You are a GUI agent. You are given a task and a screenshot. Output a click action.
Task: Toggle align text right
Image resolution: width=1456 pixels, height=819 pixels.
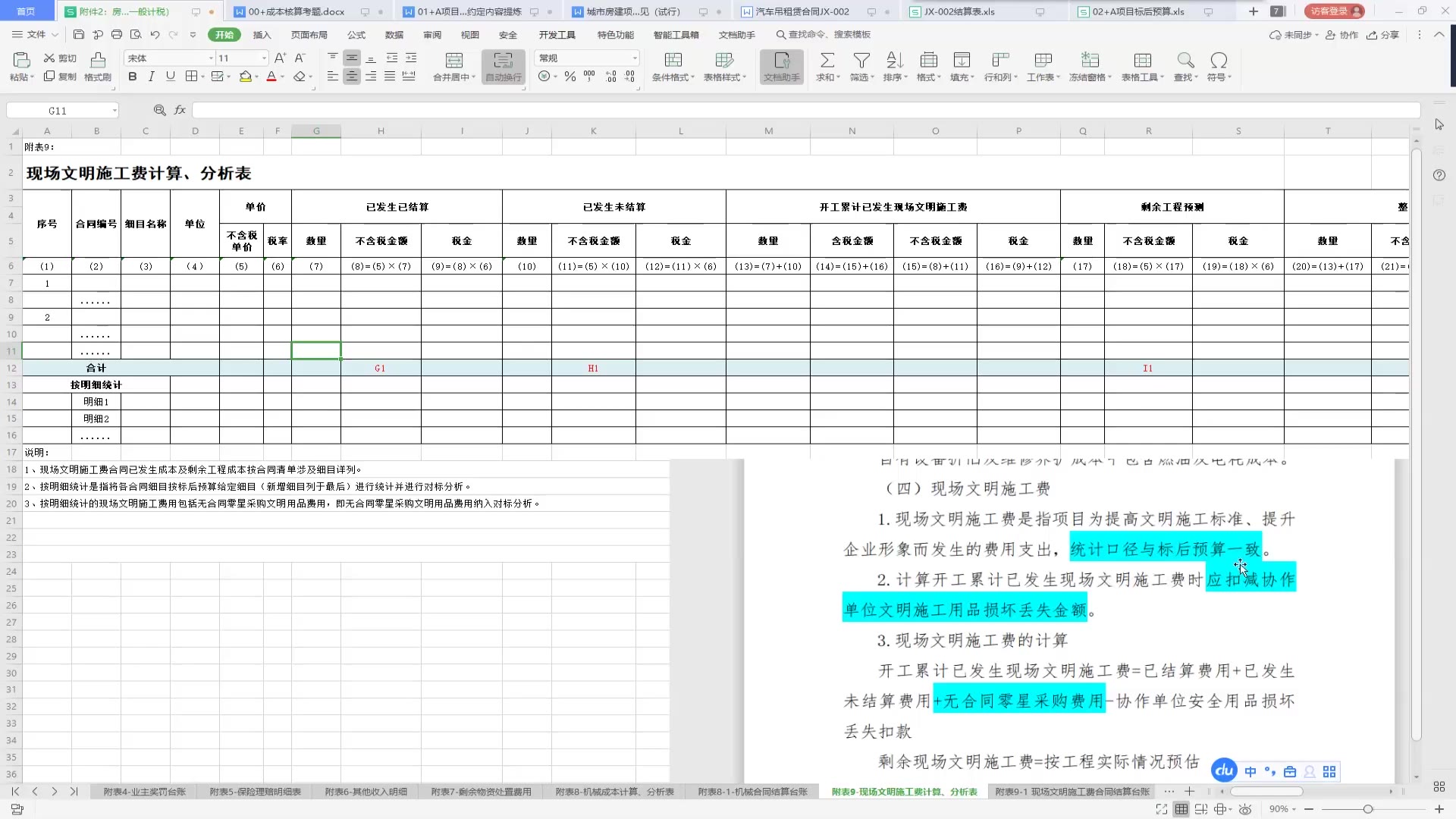(371, 77)
